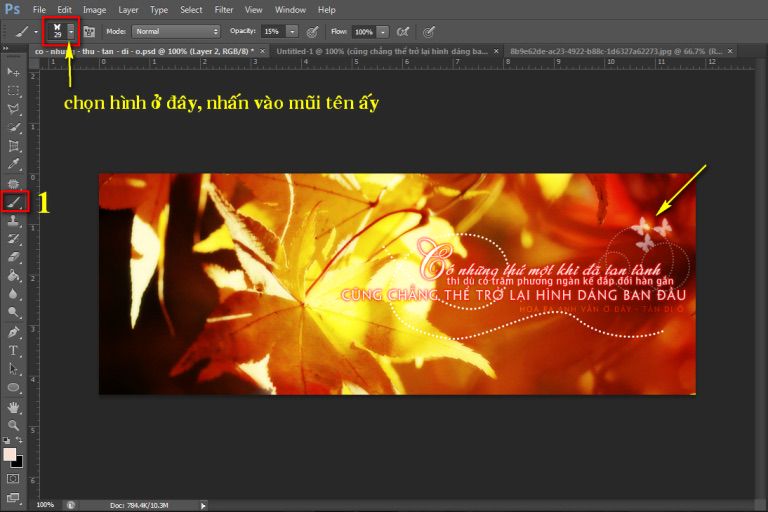Select the Brush tool in the toolbar

click(x=14, y=202)
